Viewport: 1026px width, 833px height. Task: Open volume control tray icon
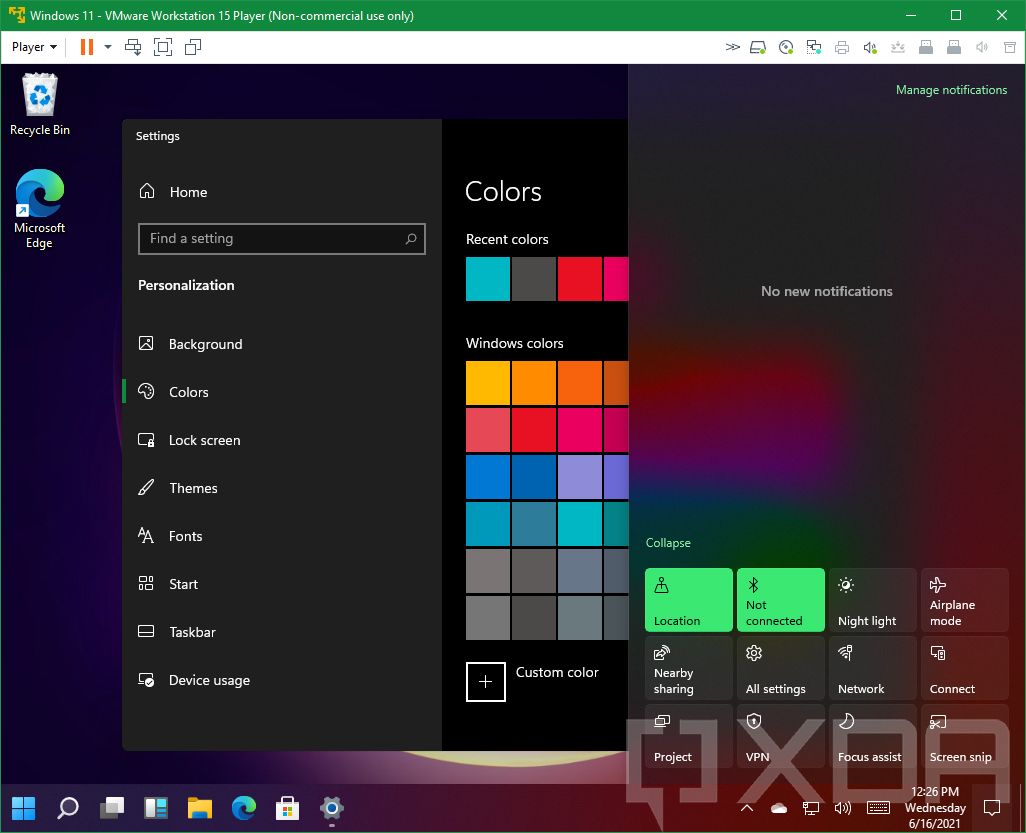(843, 808)
